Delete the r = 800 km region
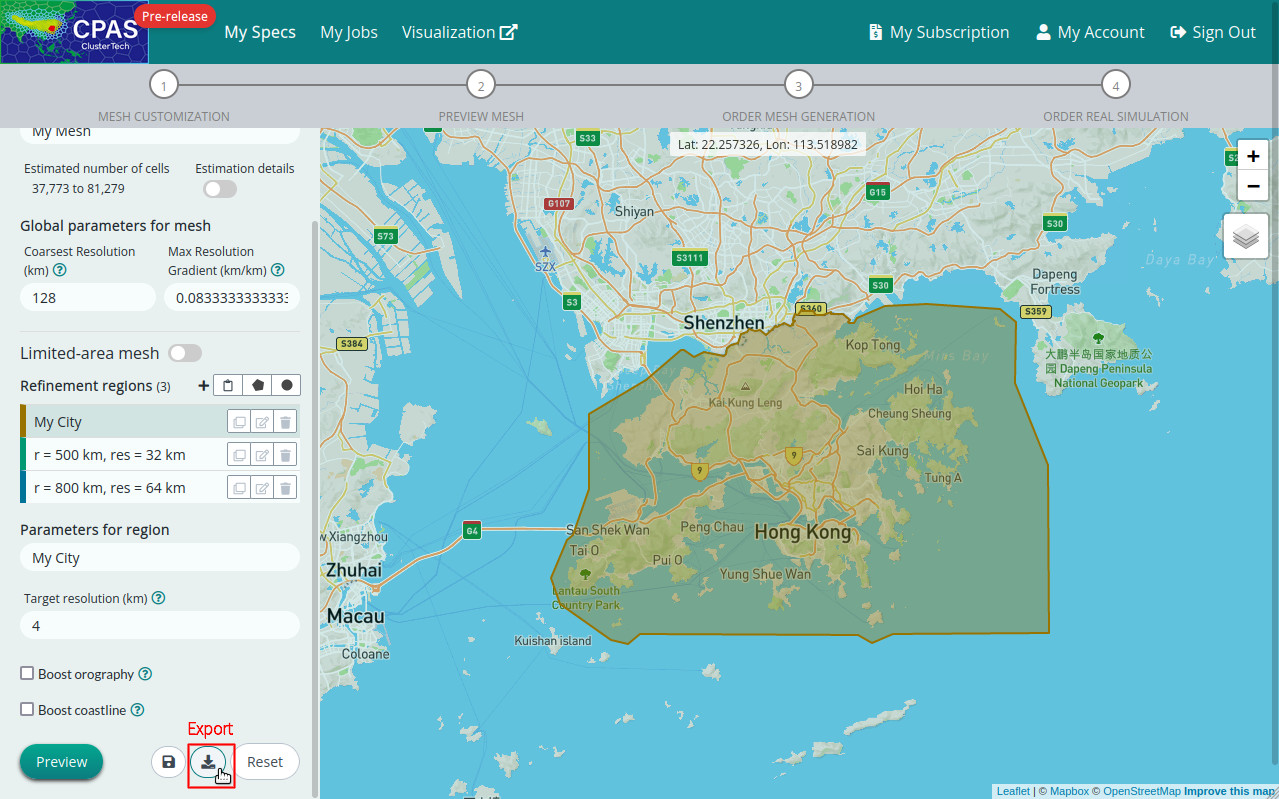The height and width of the screenshot is (799, 1279). pos(285,488)
